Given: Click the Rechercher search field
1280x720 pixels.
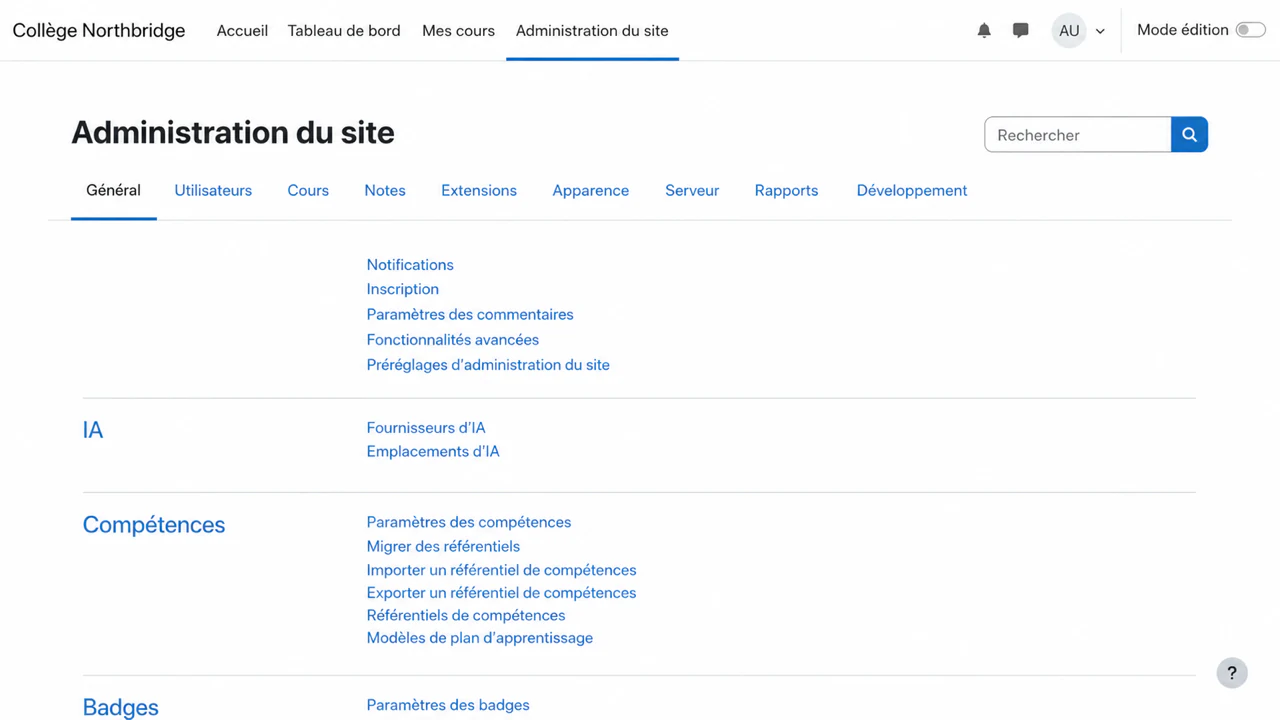Looking at the screenshot, I should tap(1078, 135).
